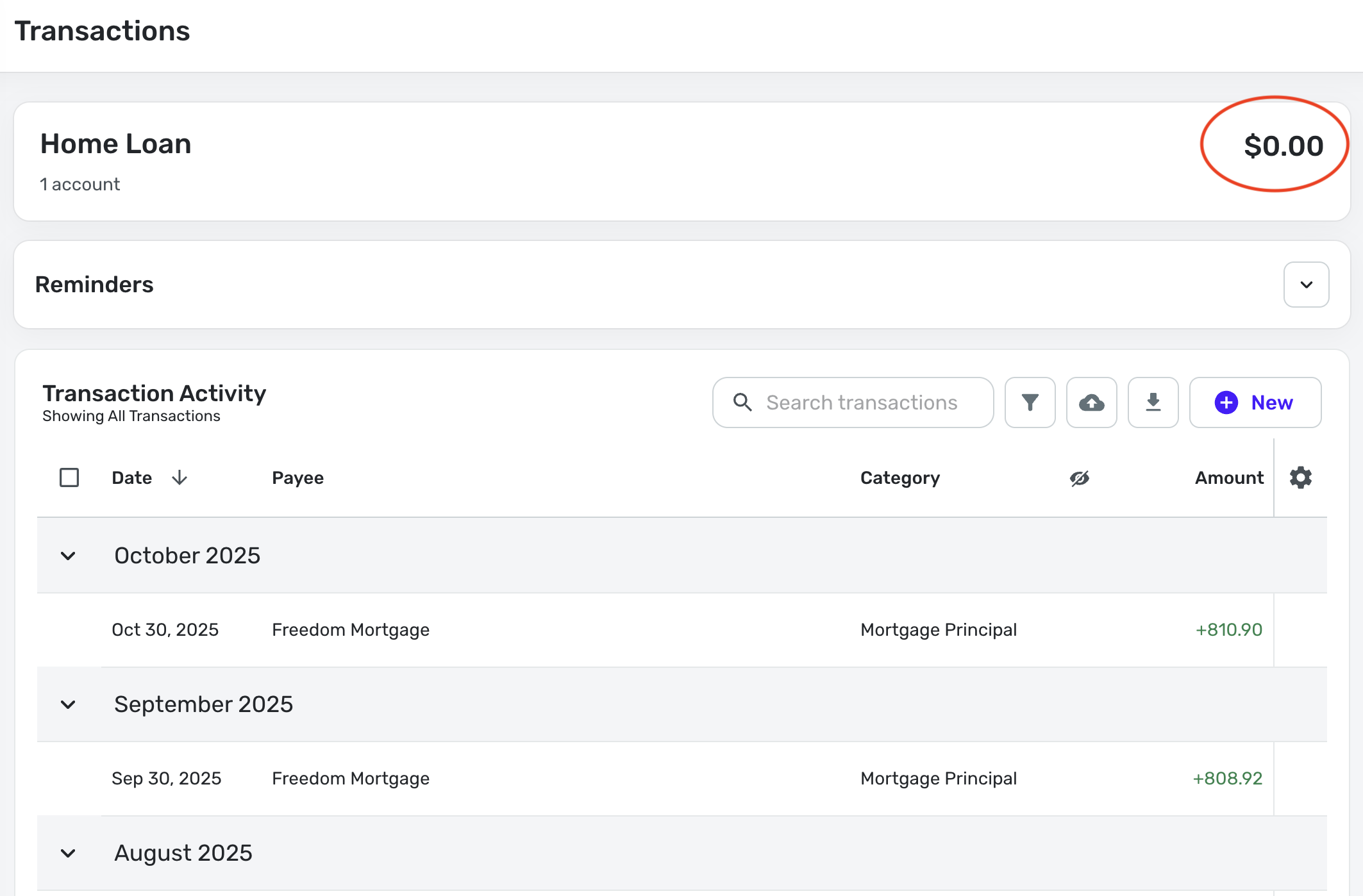This screenshot has height=896, width=1363.
Task: Click the Amount column header
Action: 1228,477
